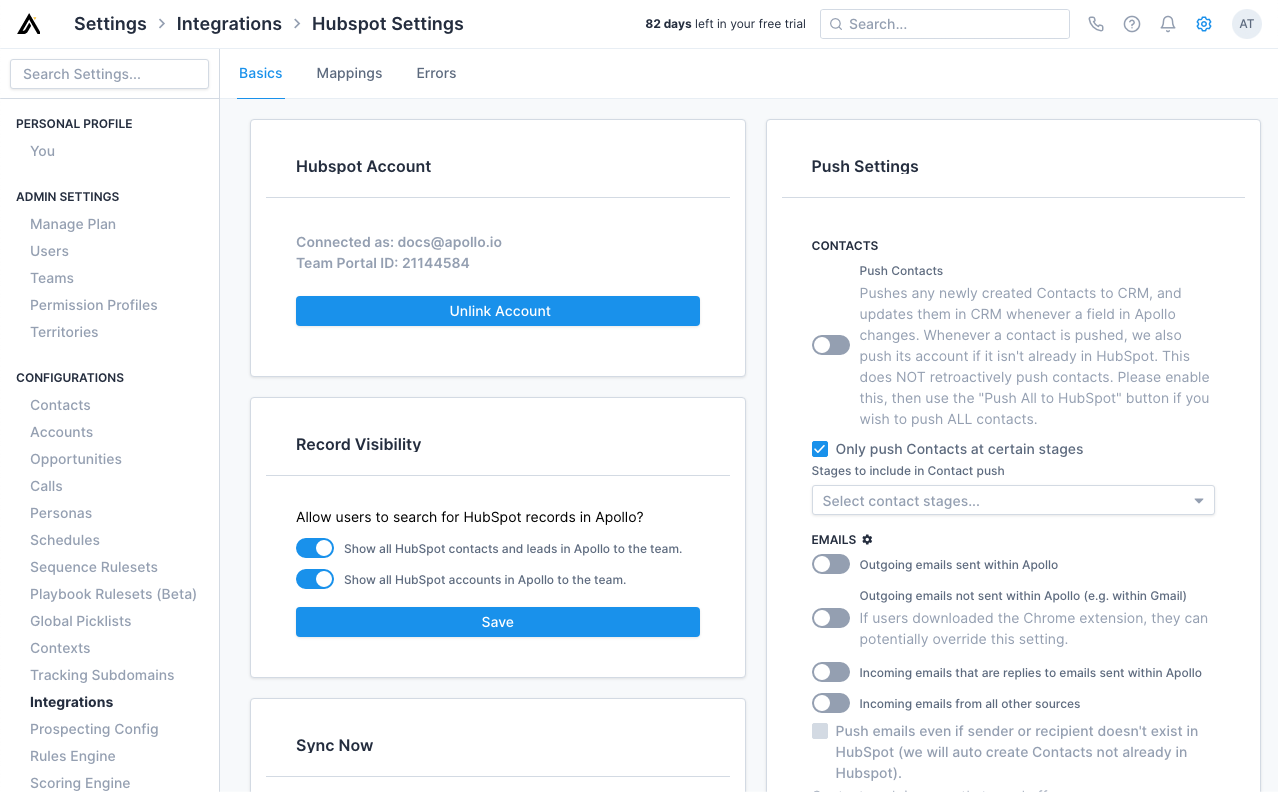Toggle Incoming emails from all other sources

coord(830,703)
